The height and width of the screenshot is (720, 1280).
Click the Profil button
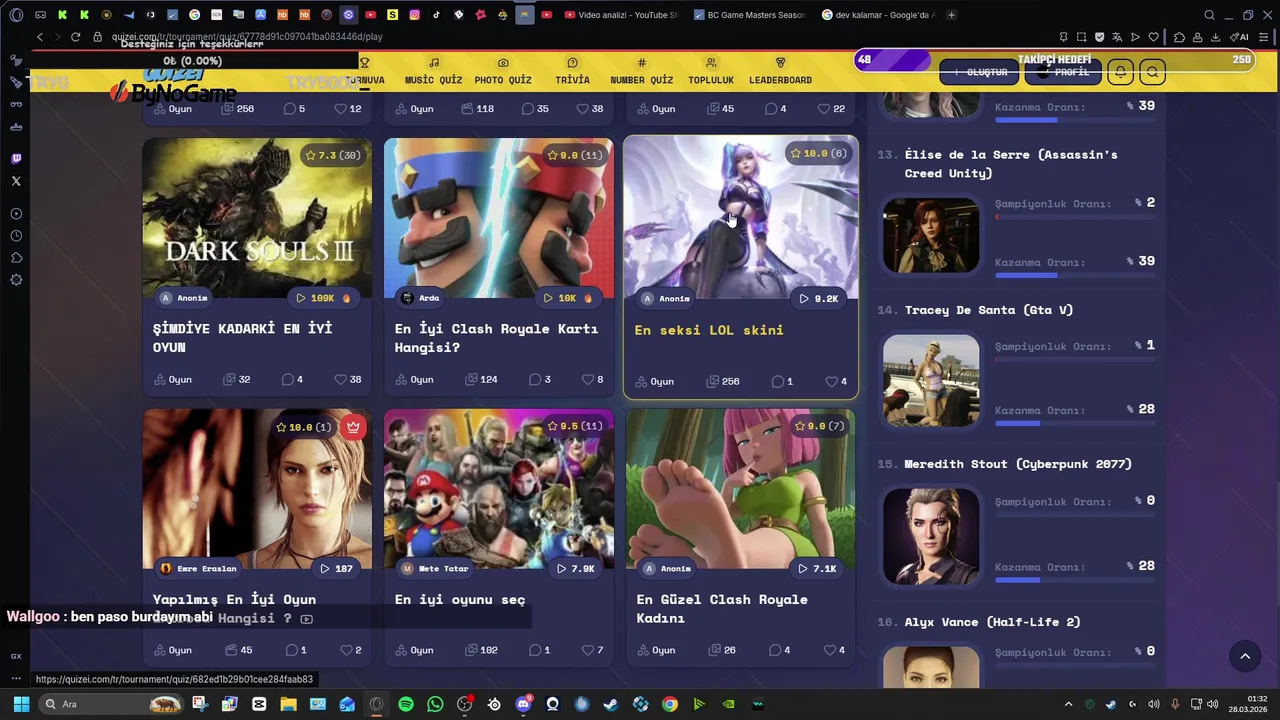coord(1062,72)
